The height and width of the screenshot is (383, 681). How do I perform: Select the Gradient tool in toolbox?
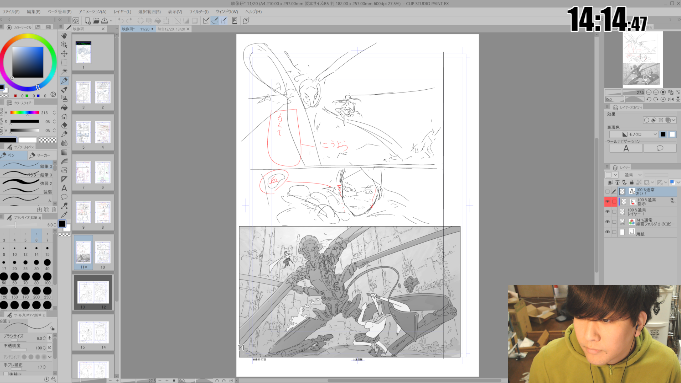64,152
